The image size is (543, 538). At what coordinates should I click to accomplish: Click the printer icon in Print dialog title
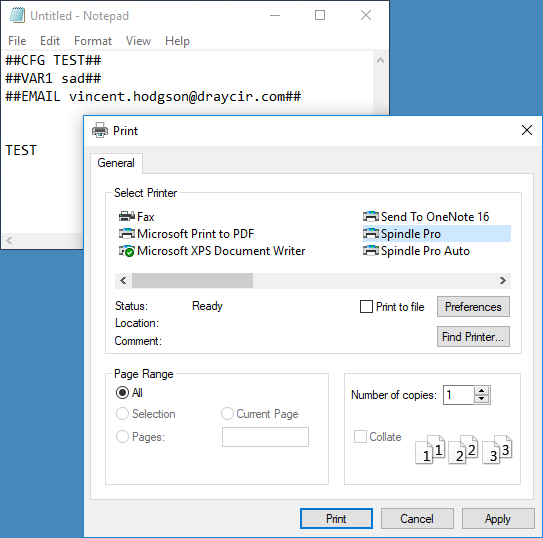(x=100, y=131)
